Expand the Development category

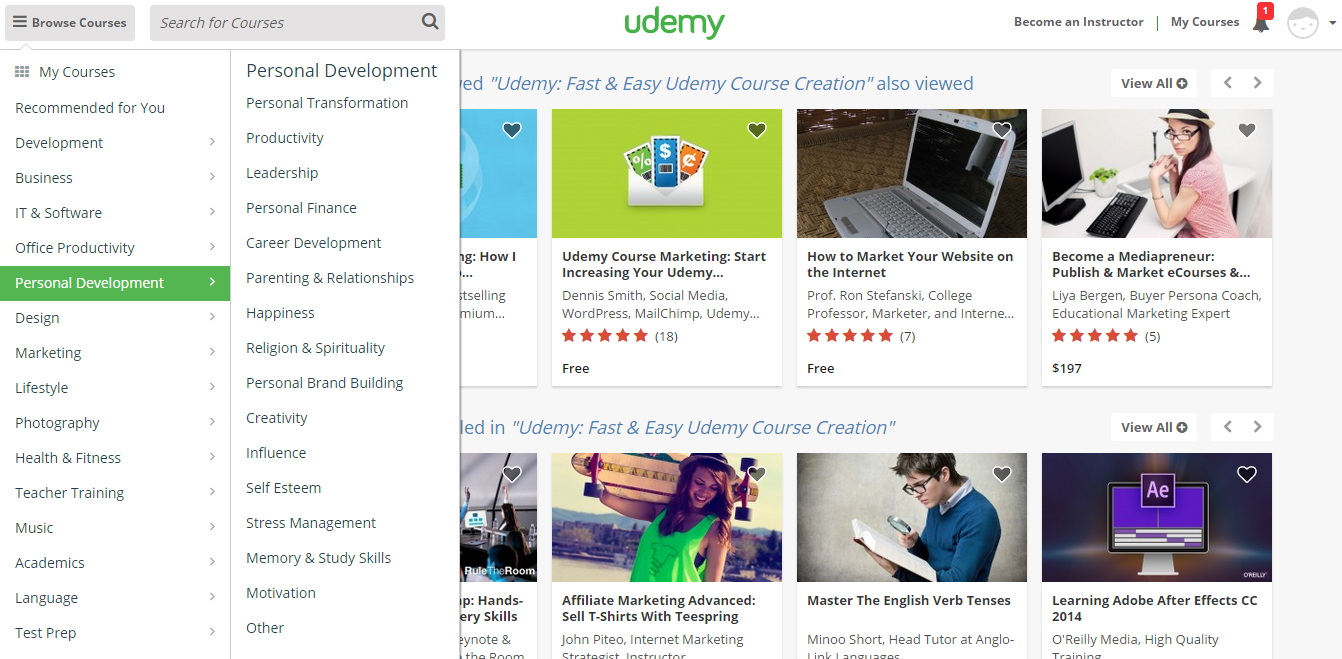[x=115, y=143]
